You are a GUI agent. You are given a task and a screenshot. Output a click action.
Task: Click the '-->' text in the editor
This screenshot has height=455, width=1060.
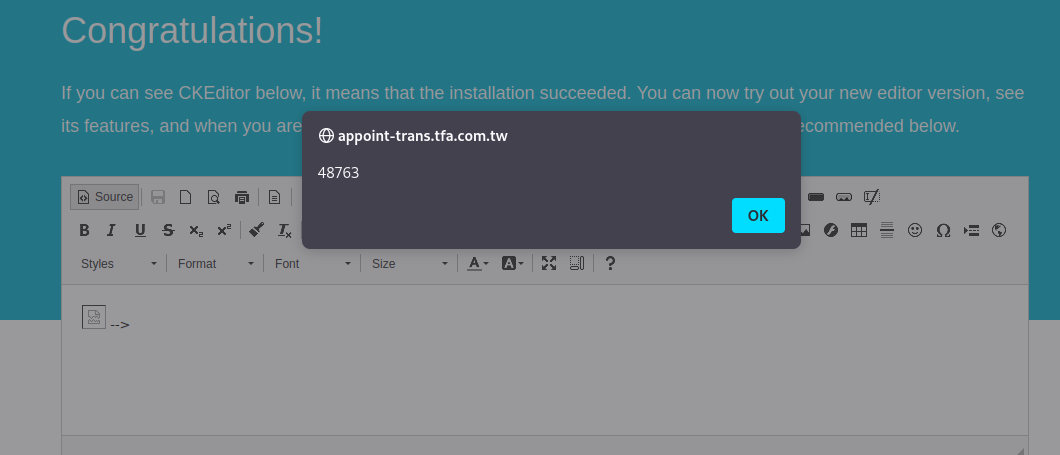coord(120,325)
